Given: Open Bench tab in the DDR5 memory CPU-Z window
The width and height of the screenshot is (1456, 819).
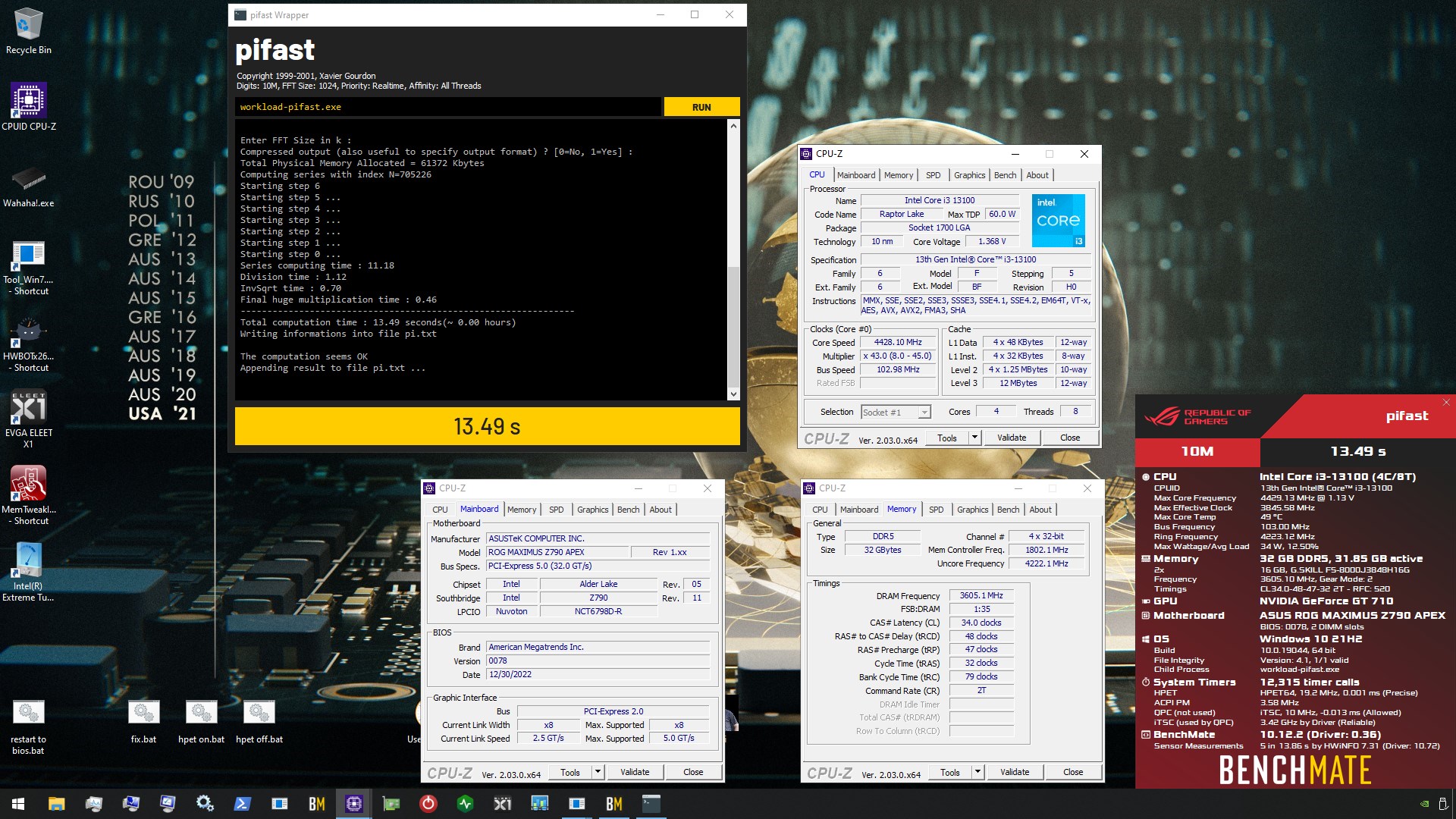Looking at the screenshot, I should 1008,510.
